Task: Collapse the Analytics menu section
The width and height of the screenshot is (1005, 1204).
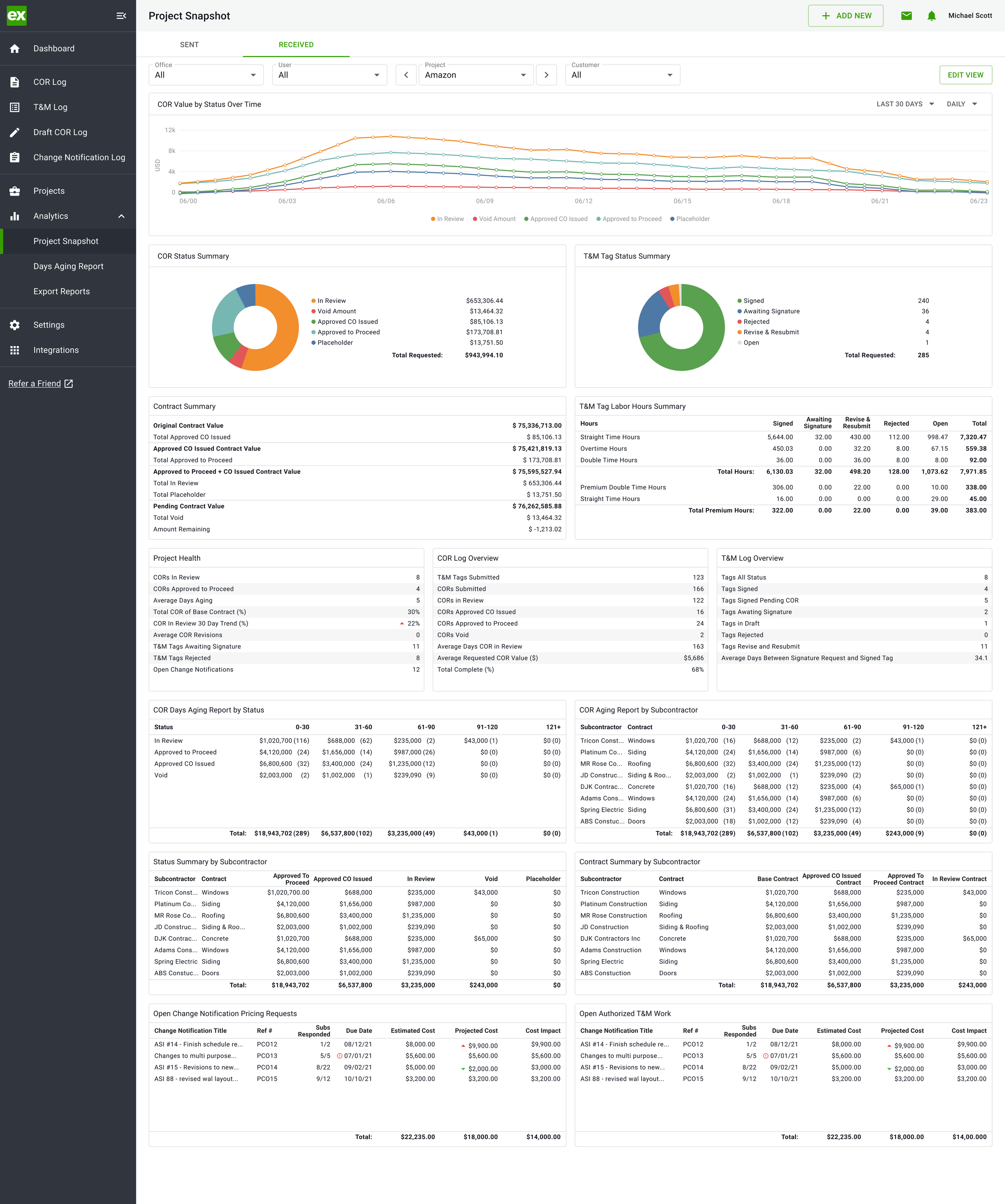Action: [x=121, y=216]
